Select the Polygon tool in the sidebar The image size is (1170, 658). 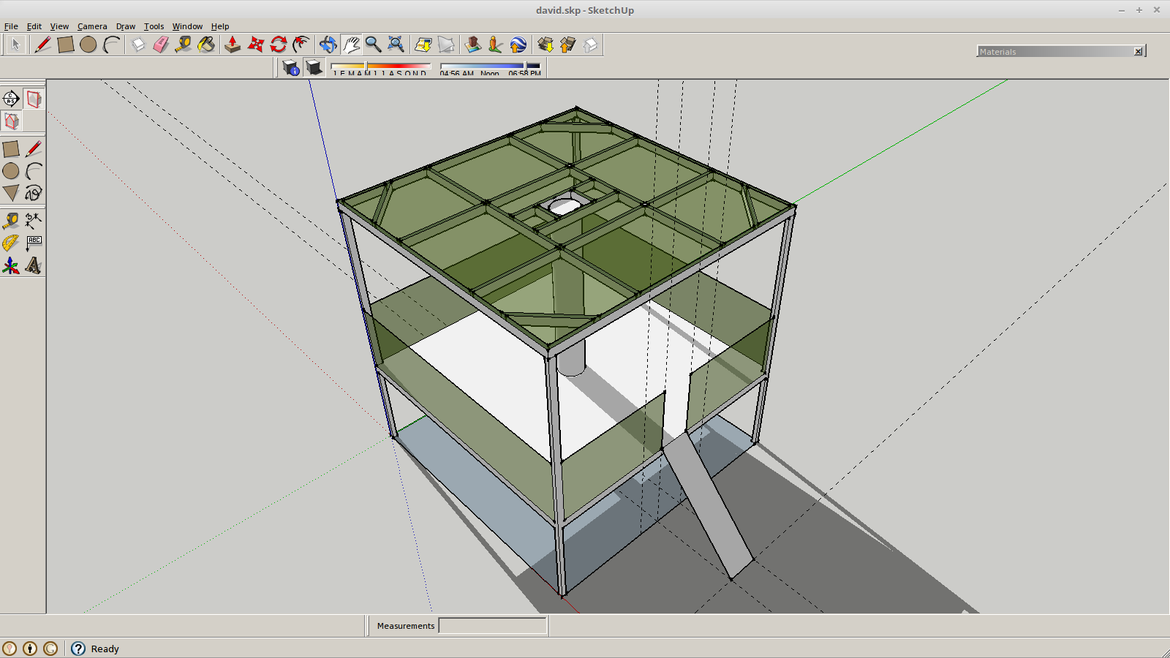[x=12, y=192]
